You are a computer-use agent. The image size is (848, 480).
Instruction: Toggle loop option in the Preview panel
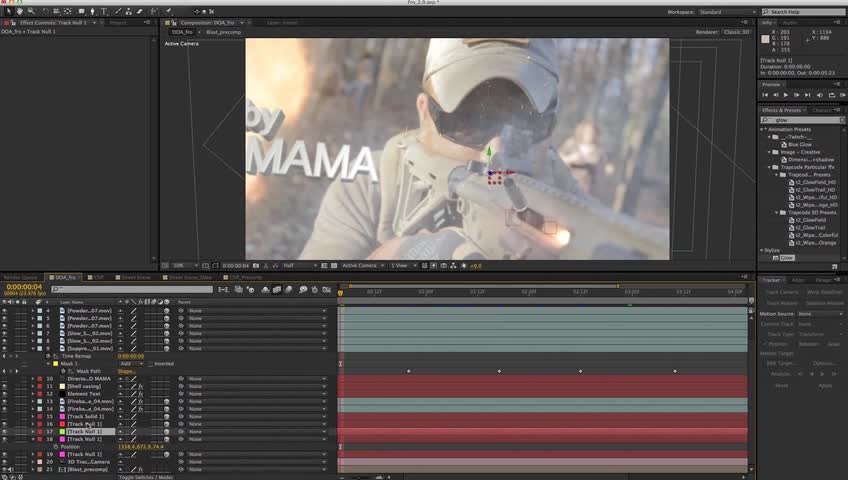tap(832, 95)
